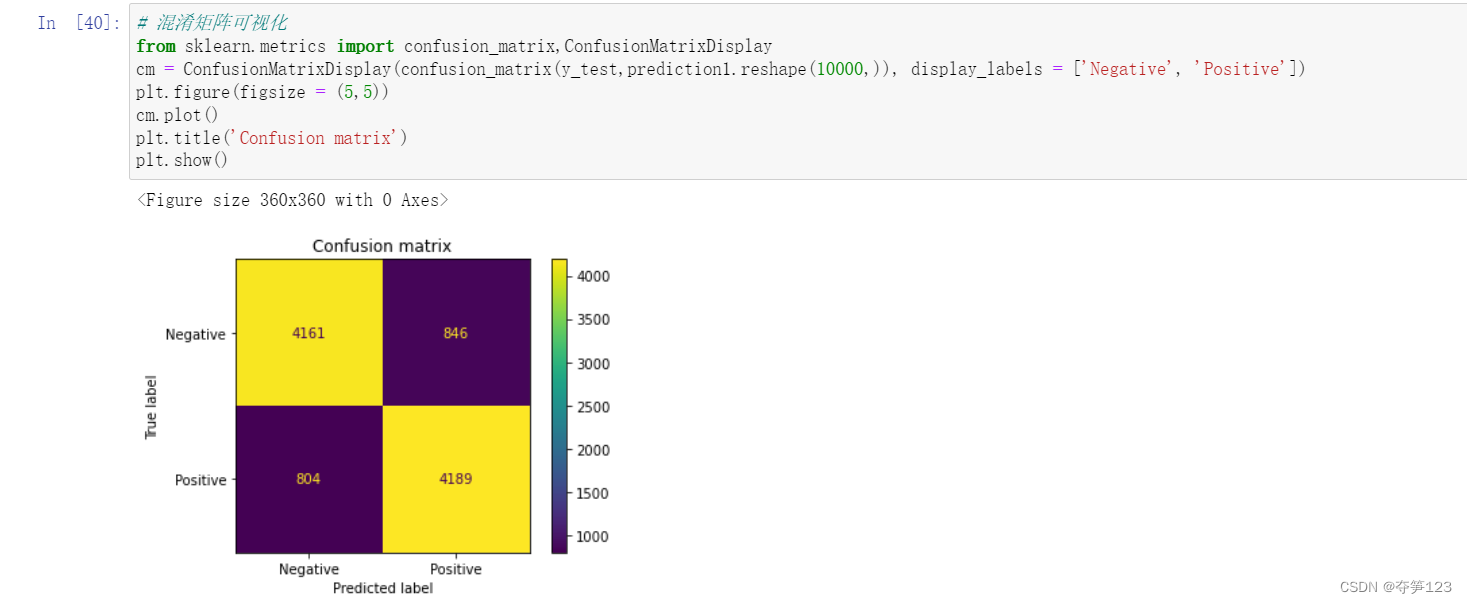Image resolution: width=1467 pixels, height=604 pixels.
Task: Click the matrix cell showing 846
Action: point(456,332)
